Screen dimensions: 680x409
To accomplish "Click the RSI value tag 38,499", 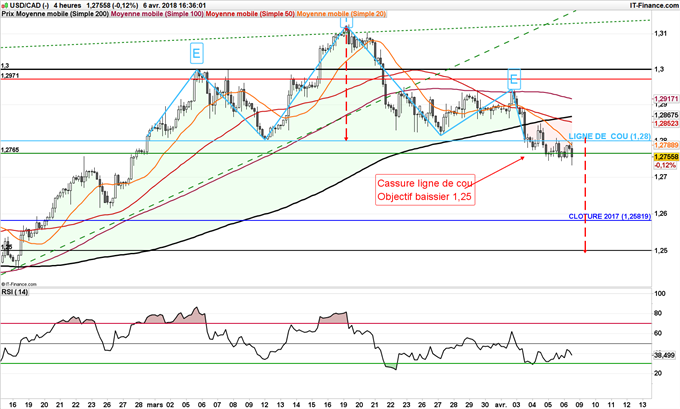I will coord(664,355).
